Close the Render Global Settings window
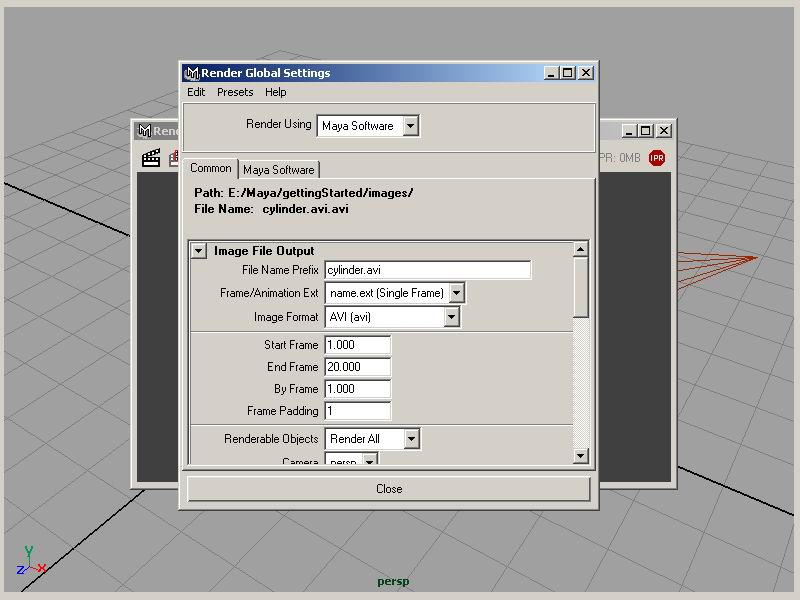This screenshot has width=800, height=600. point(586,73)
